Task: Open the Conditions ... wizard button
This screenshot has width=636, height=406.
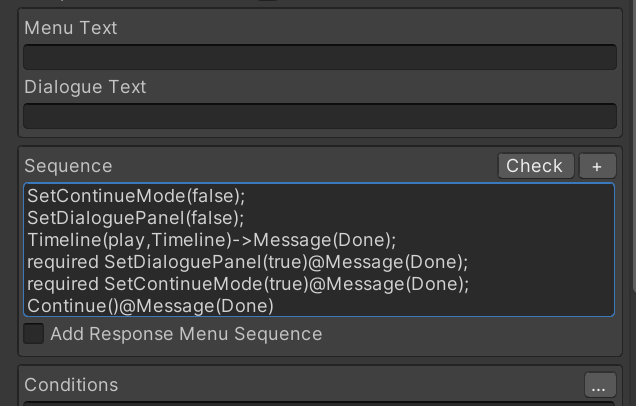Action: (x=600, y=385)
